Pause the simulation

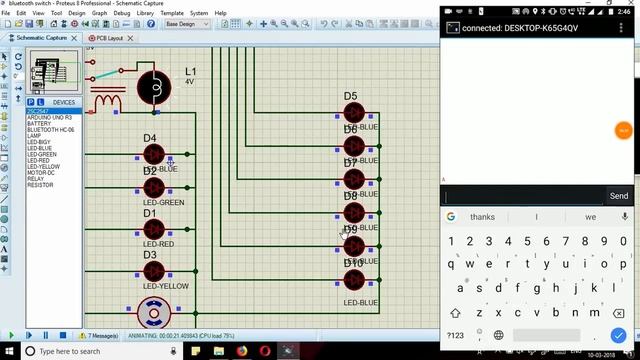click(x=45, y=336)
